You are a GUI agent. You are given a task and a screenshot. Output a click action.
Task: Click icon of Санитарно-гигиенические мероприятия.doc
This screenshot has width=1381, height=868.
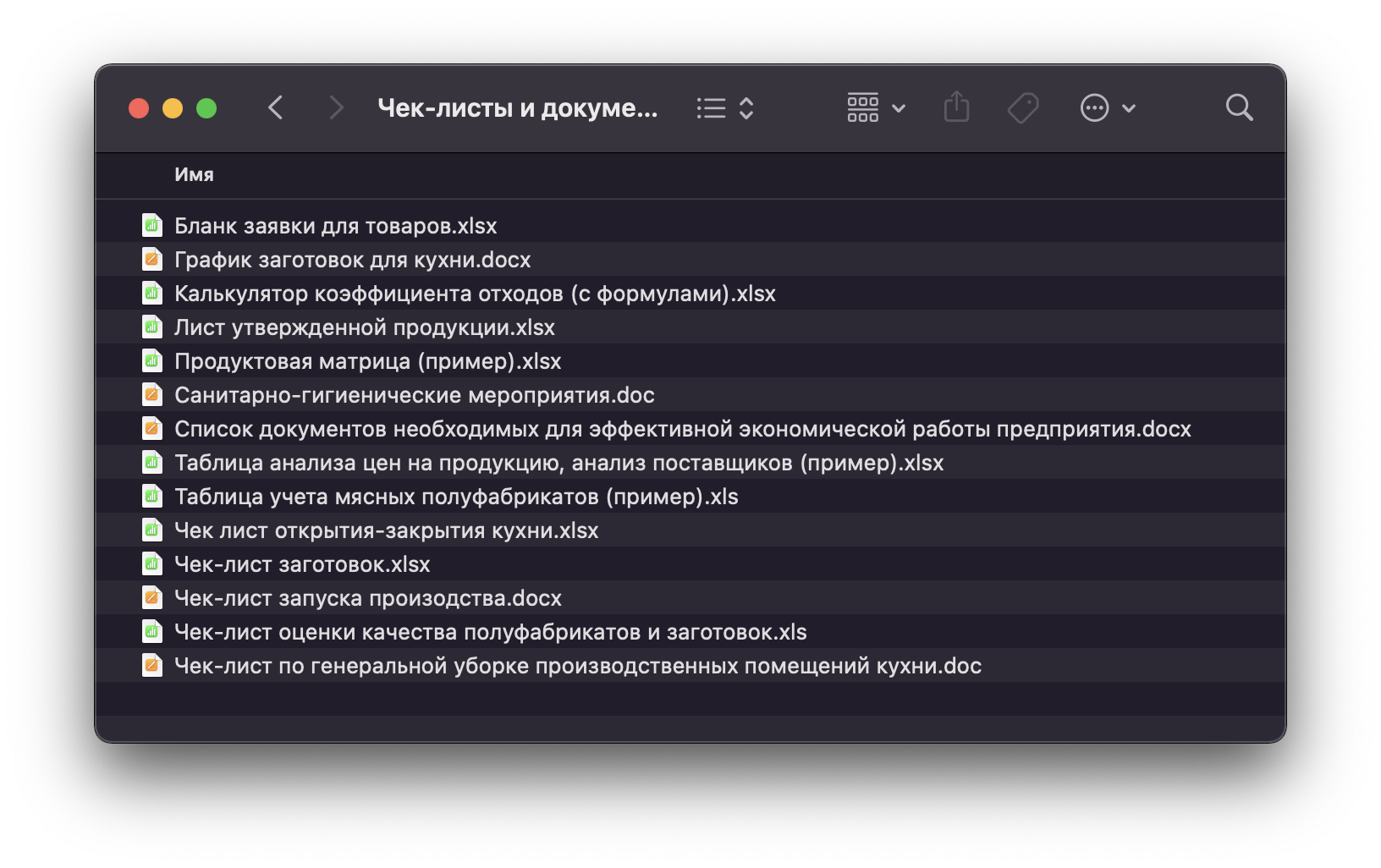tap(152, 395)
